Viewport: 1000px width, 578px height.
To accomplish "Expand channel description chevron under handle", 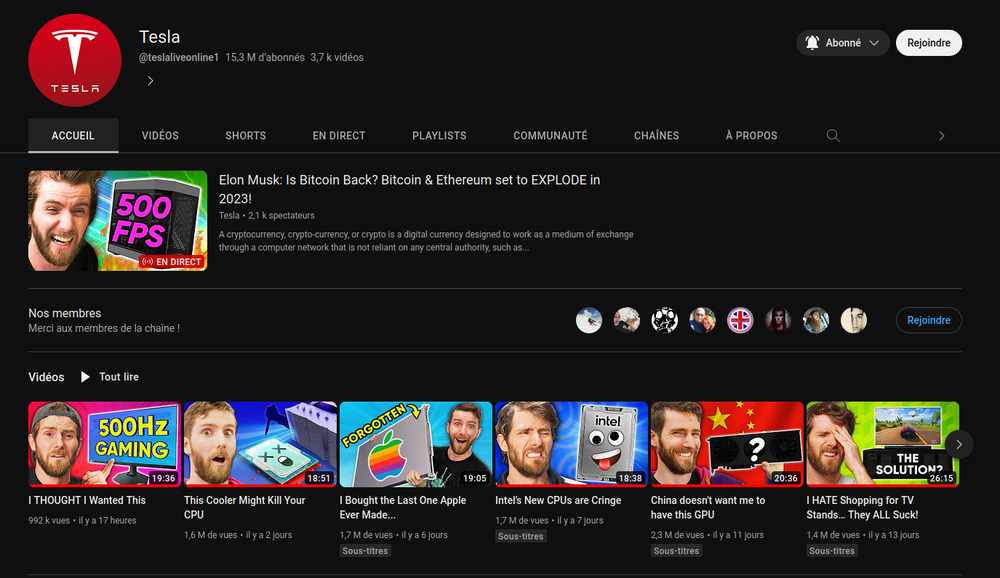I will pyautogui.click(x=151, y=80).
